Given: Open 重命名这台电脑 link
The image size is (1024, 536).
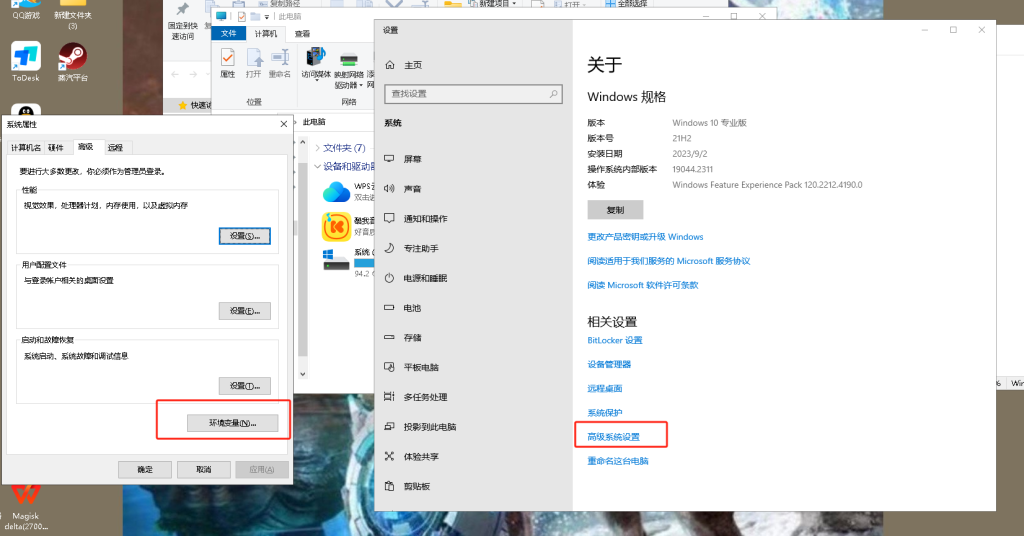Looking at the screenshot, I should (618, 461).
